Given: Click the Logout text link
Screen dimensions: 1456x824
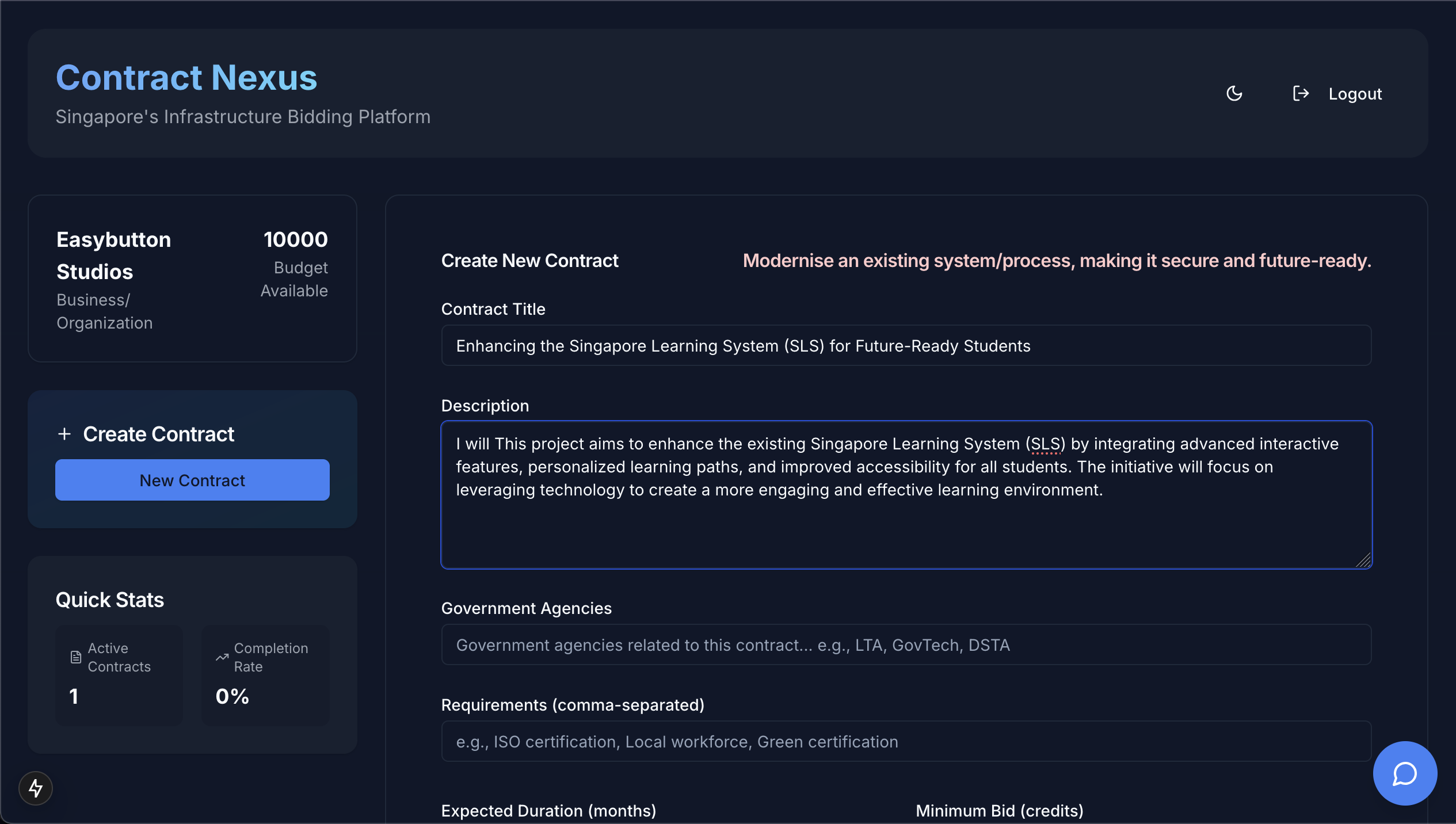Looking at the screenshot, I should 1355,94.
